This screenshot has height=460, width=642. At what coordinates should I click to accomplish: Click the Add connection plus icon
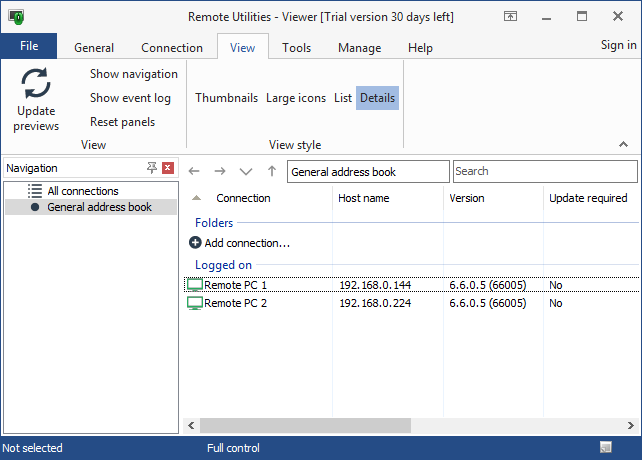coord(195,243)
